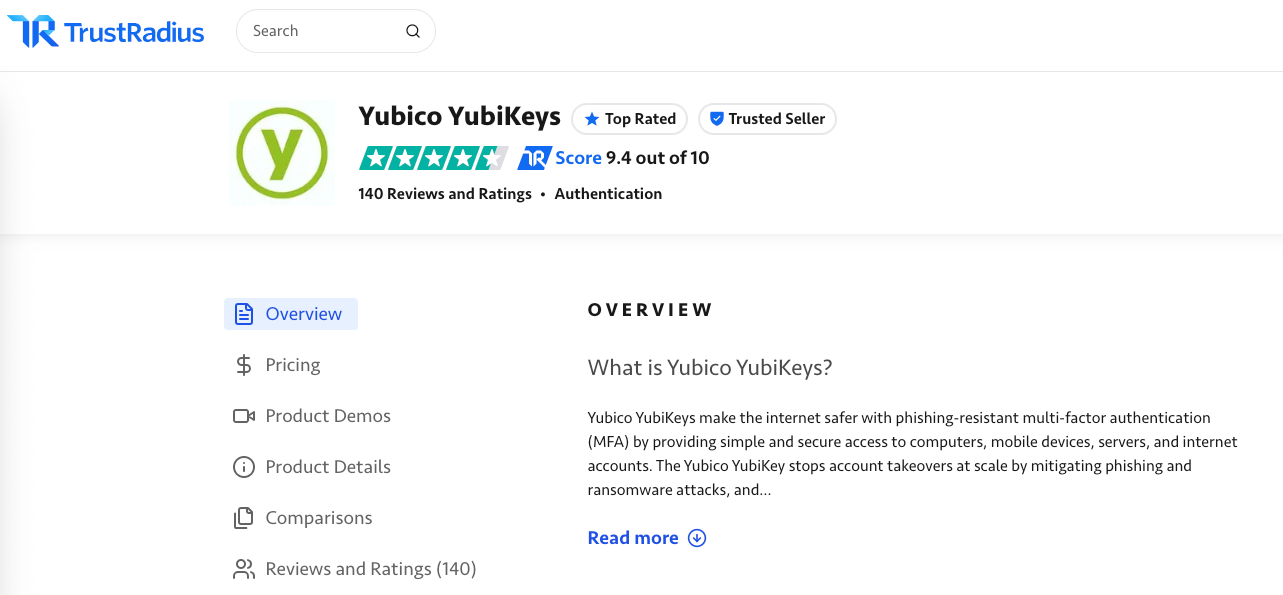The height and width of the screenshot is (595, 1283).
Task: Click the Comparisons copy icon
Action: point(243,518)
